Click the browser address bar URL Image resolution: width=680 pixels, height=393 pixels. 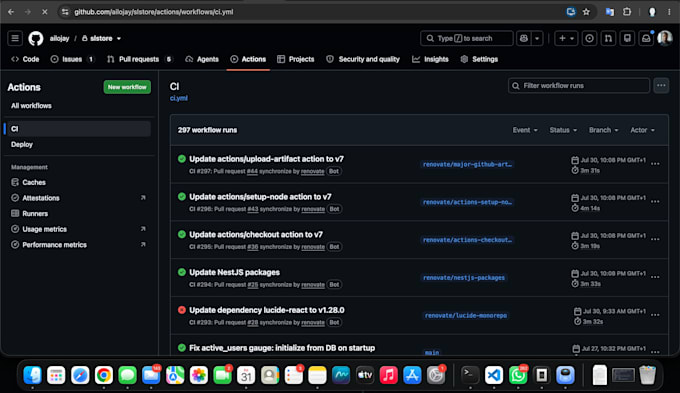point(154,12)
